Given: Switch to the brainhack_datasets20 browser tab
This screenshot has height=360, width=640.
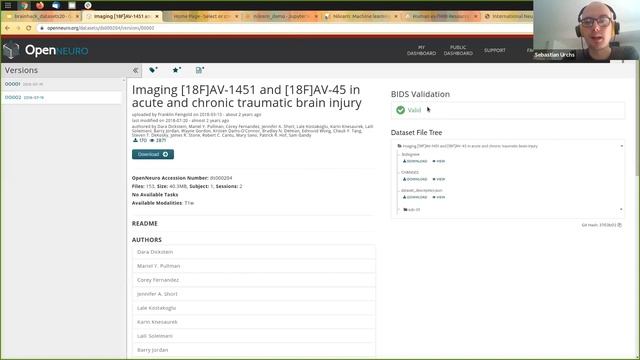Looking at the screenshot, I should [x=42, y=16].
